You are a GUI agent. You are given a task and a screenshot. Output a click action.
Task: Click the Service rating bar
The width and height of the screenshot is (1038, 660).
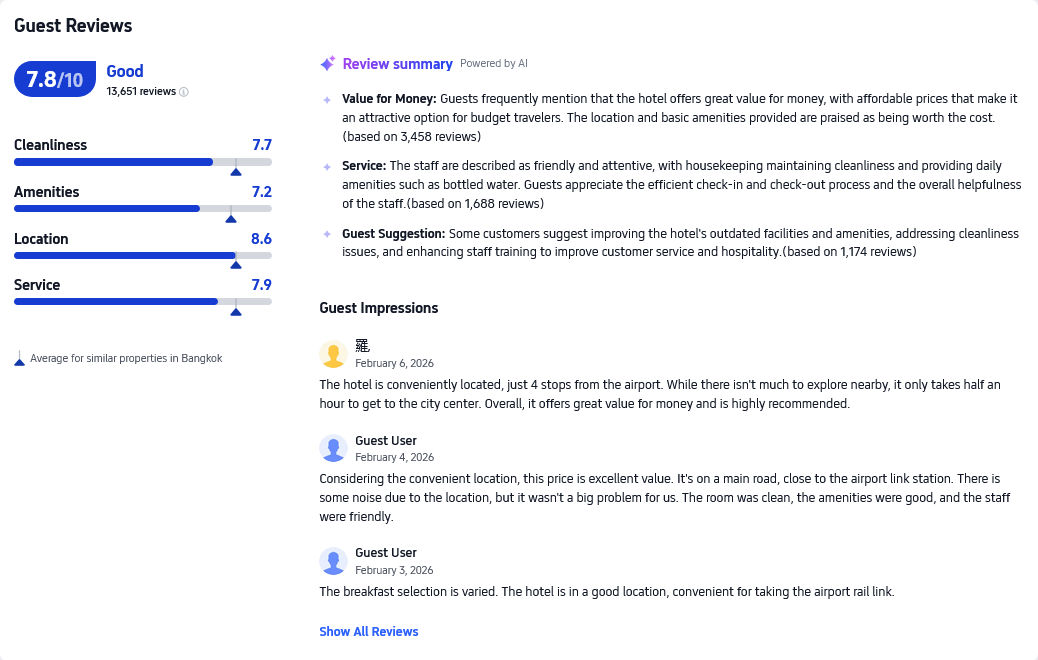pos(143,301)
